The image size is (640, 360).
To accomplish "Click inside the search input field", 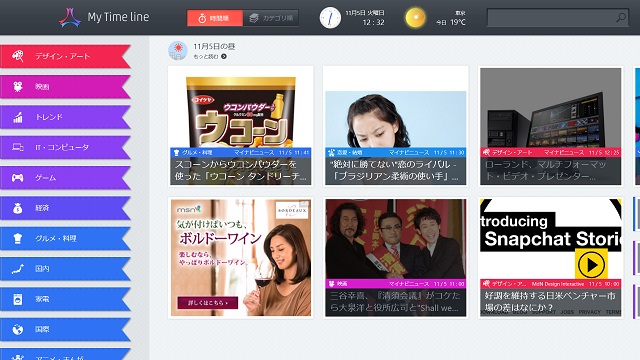I will tap(551, 18).
